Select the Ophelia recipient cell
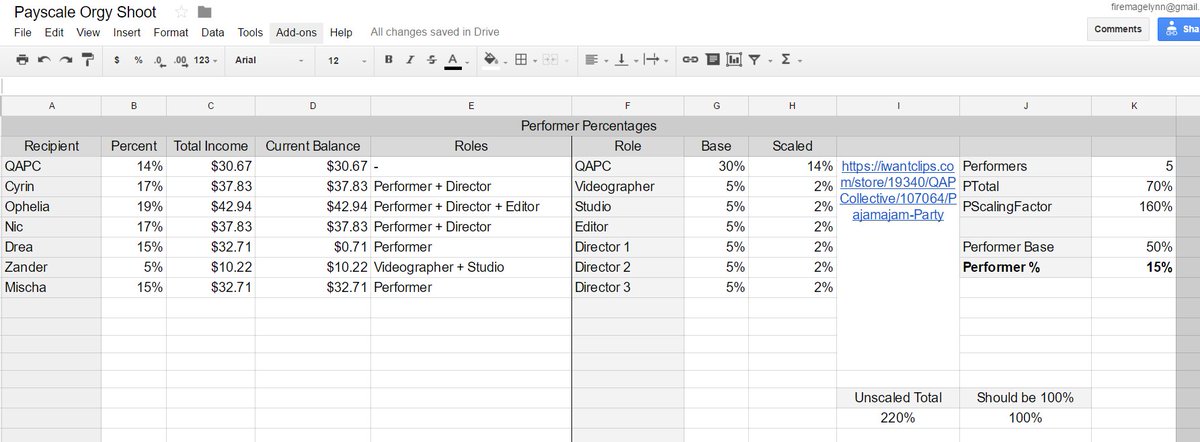1200x442 pixels. coord(51,206)
